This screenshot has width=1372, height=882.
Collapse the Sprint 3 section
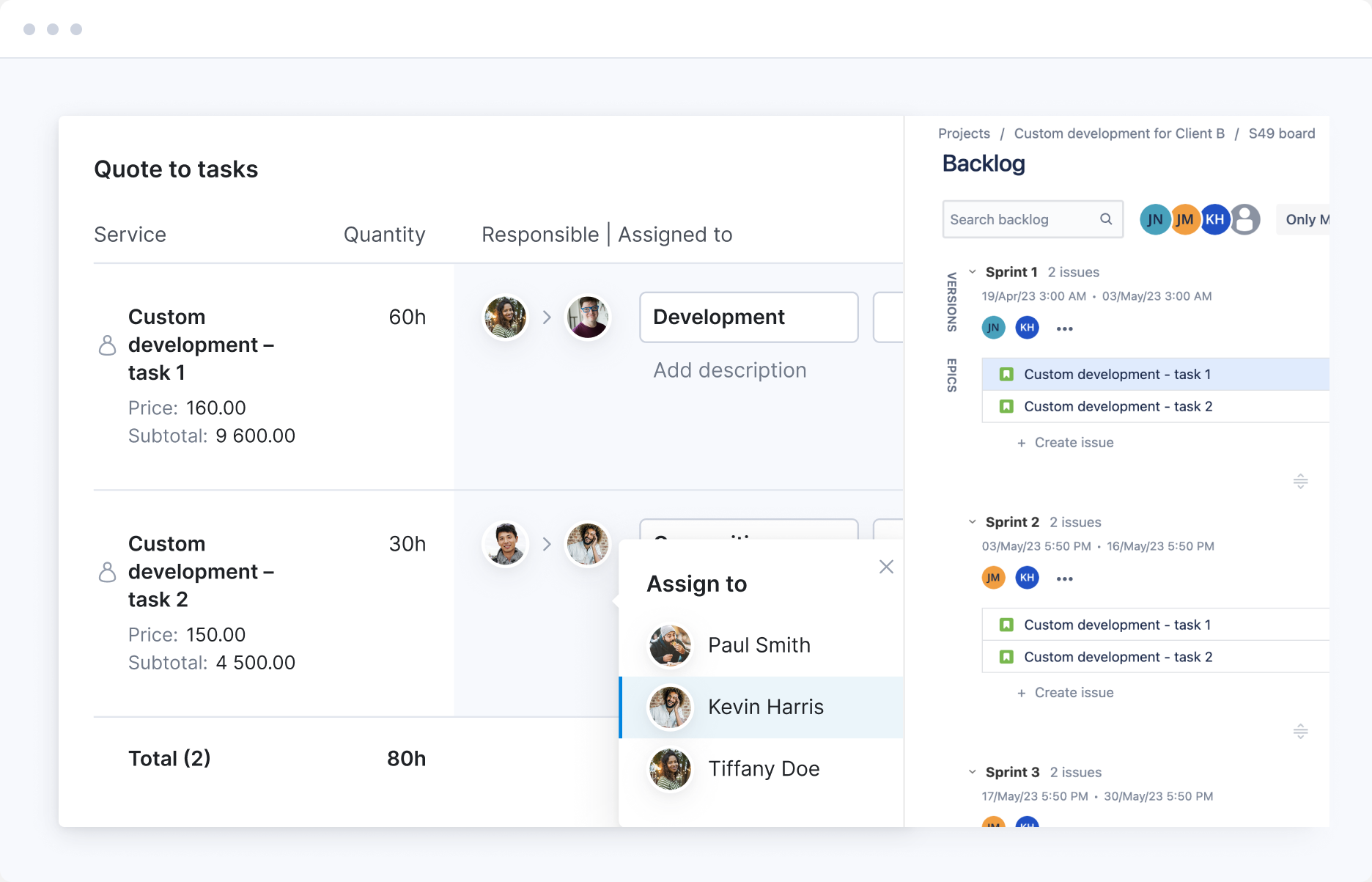pos(973,772)
